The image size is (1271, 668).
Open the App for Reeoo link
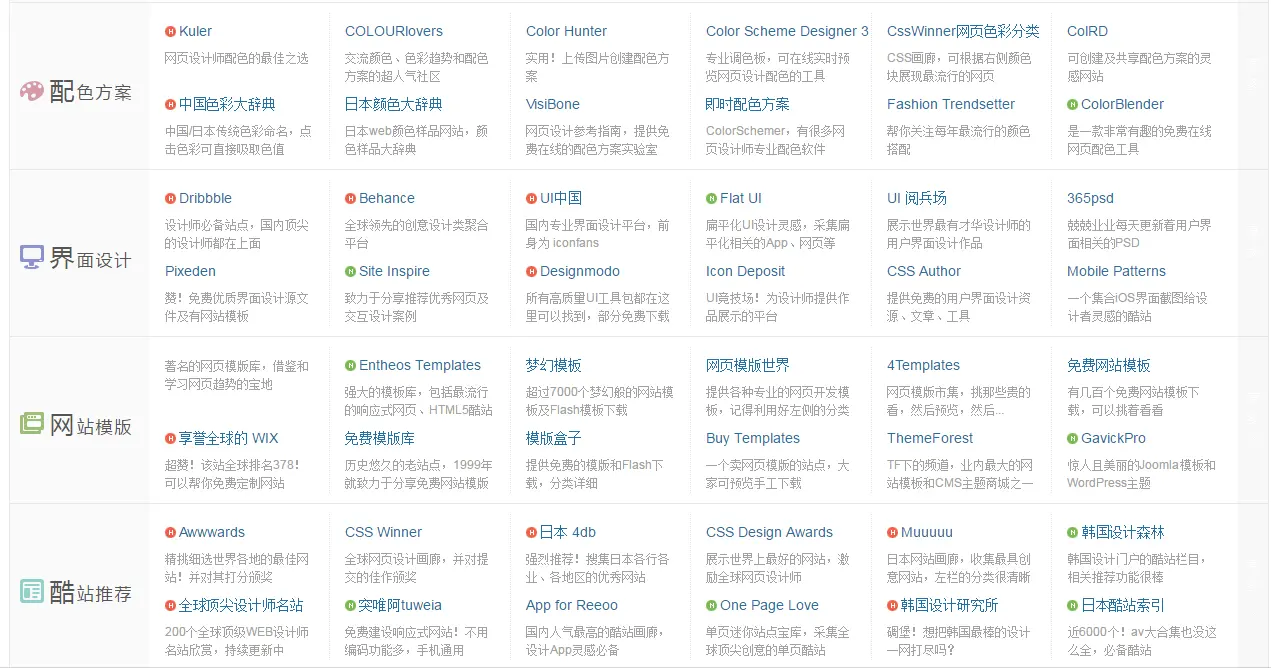point(572,605)
